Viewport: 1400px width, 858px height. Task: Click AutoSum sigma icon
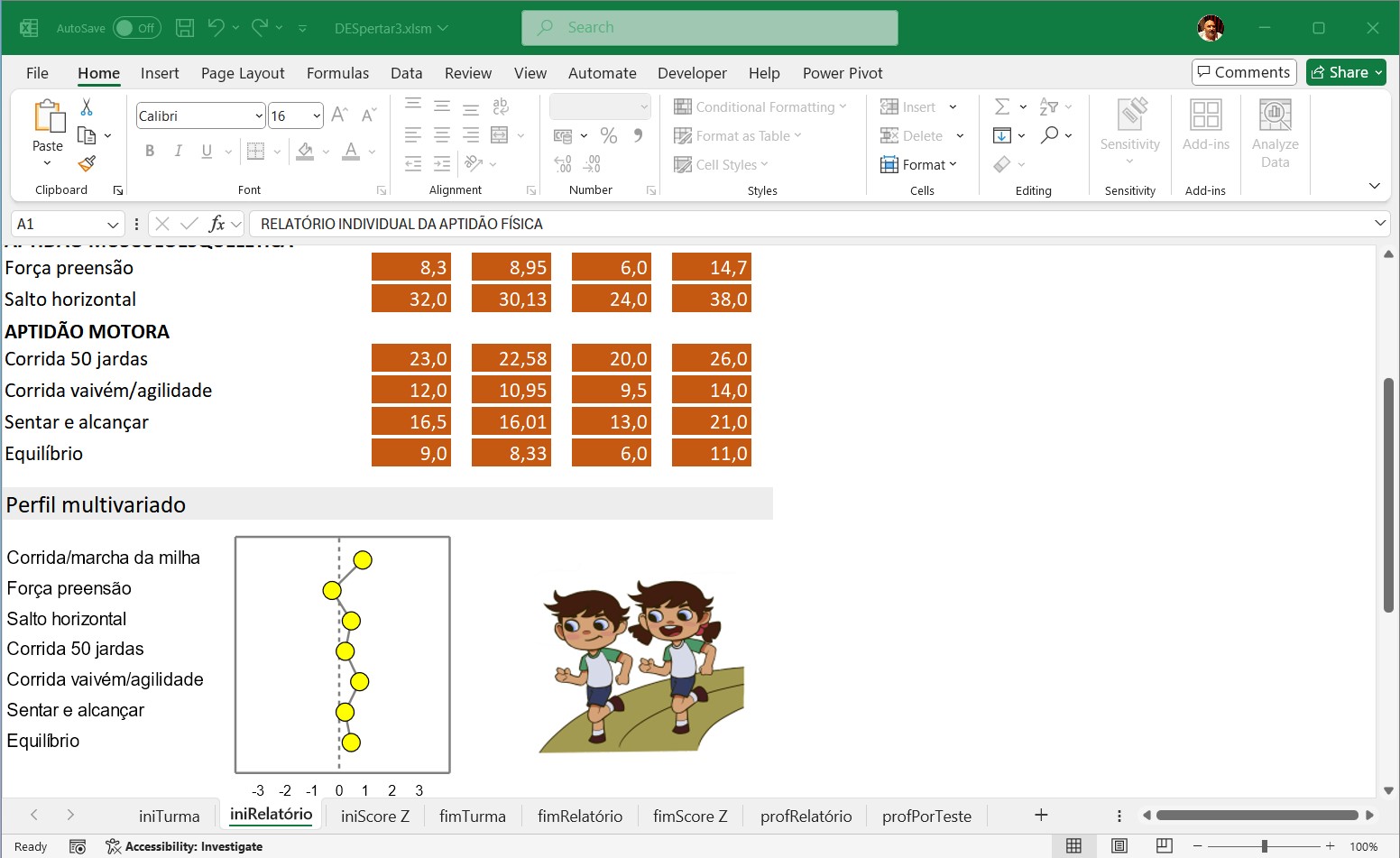1001,106
